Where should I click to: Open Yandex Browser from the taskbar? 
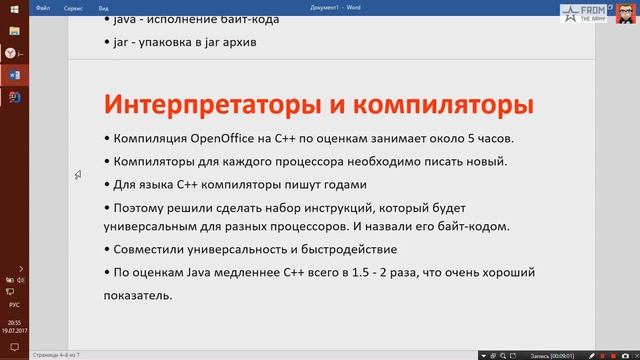[11, 53]
